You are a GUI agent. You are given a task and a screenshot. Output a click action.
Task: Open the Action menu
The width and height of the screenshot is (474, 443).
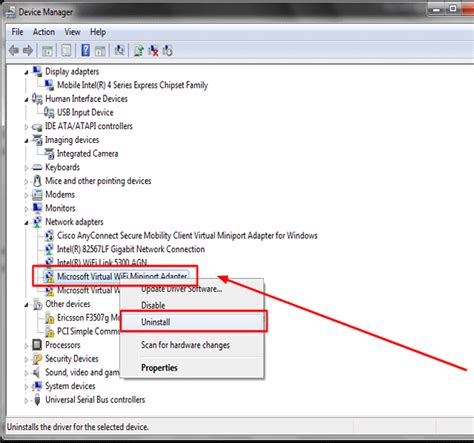44,32
